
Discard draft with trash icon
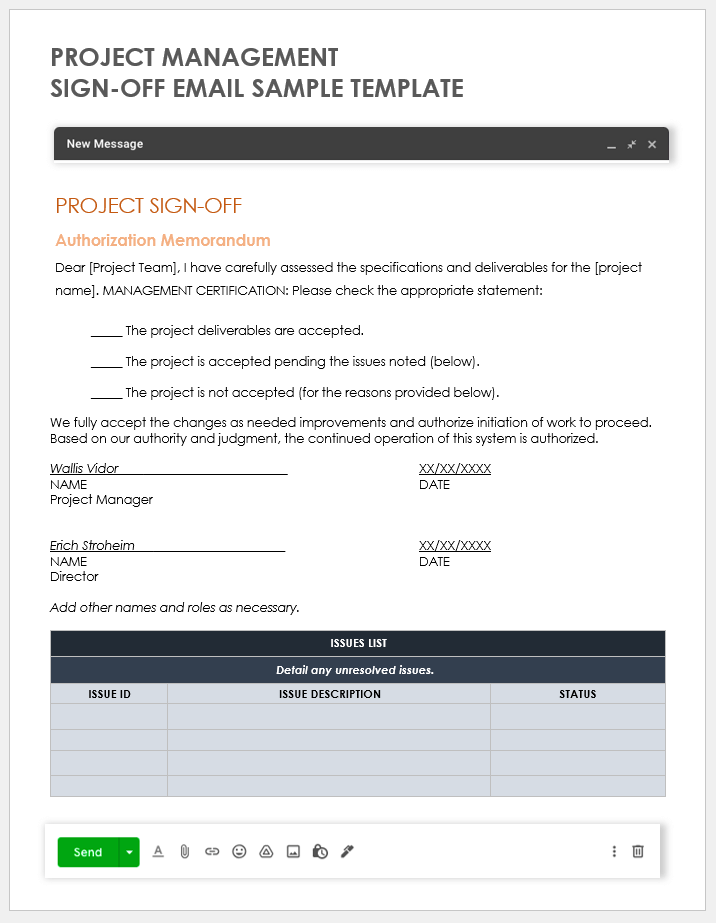pyautogui.click(x=638, y=852)
